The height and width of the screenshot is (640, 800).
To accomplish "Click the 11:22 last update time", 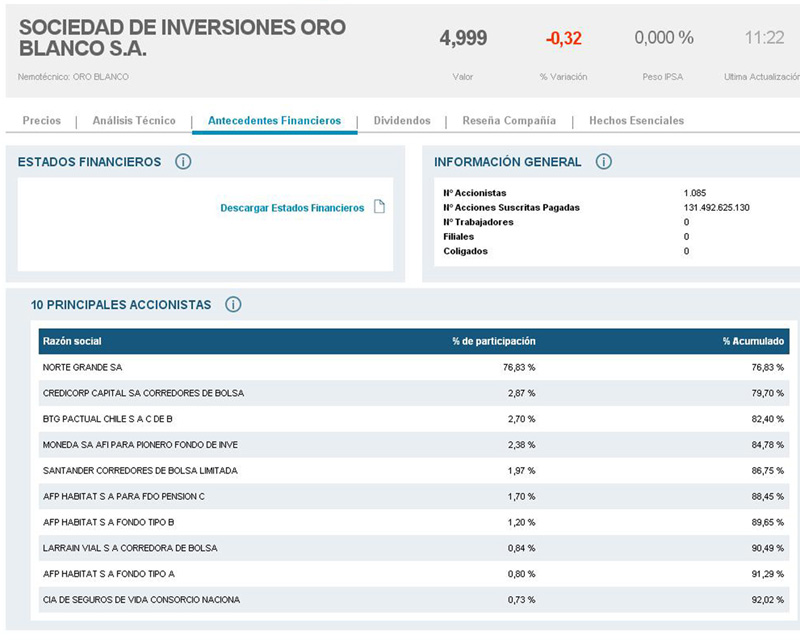I will coord(764,37).
